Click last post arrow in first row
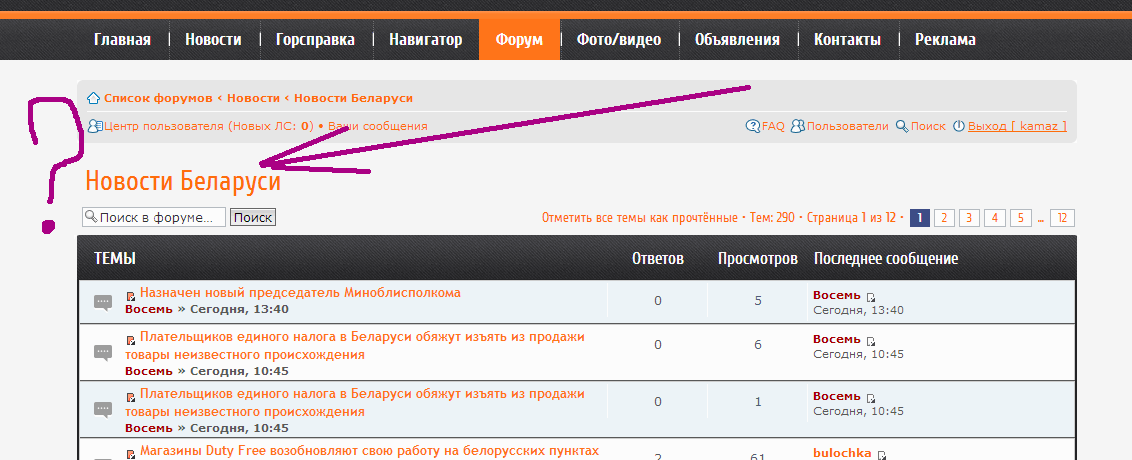The height and width of the screenshot is (460, 1132). 871,297
